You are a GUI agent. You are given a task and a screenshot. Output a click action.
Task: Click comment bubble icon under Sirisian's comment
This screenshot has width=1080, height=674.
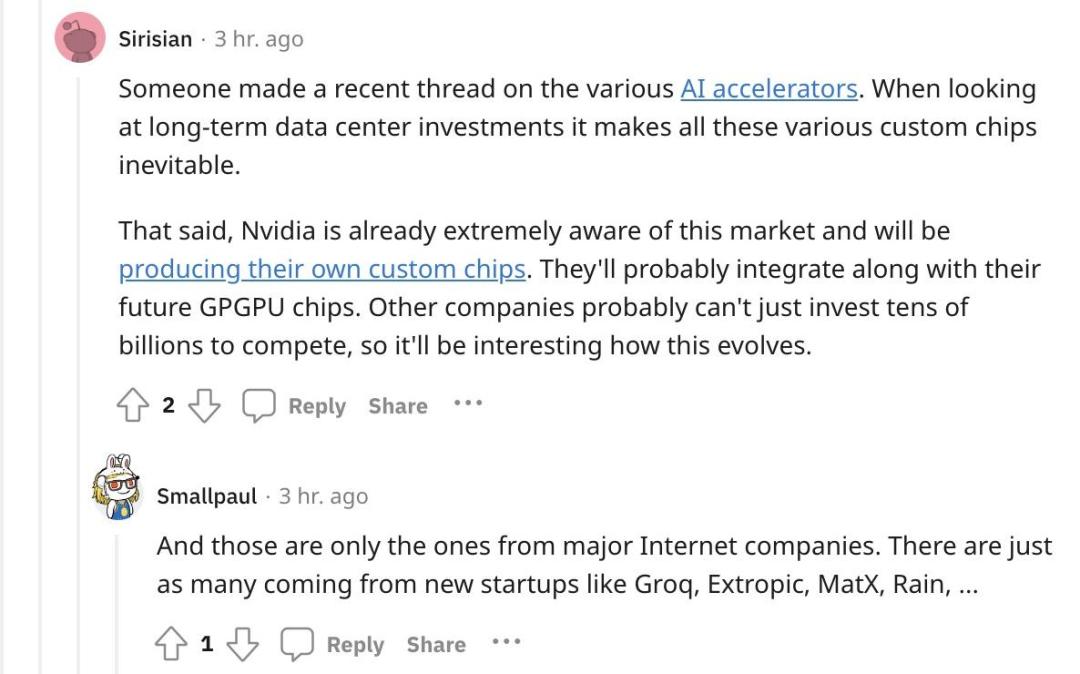[x=259, y=405]
